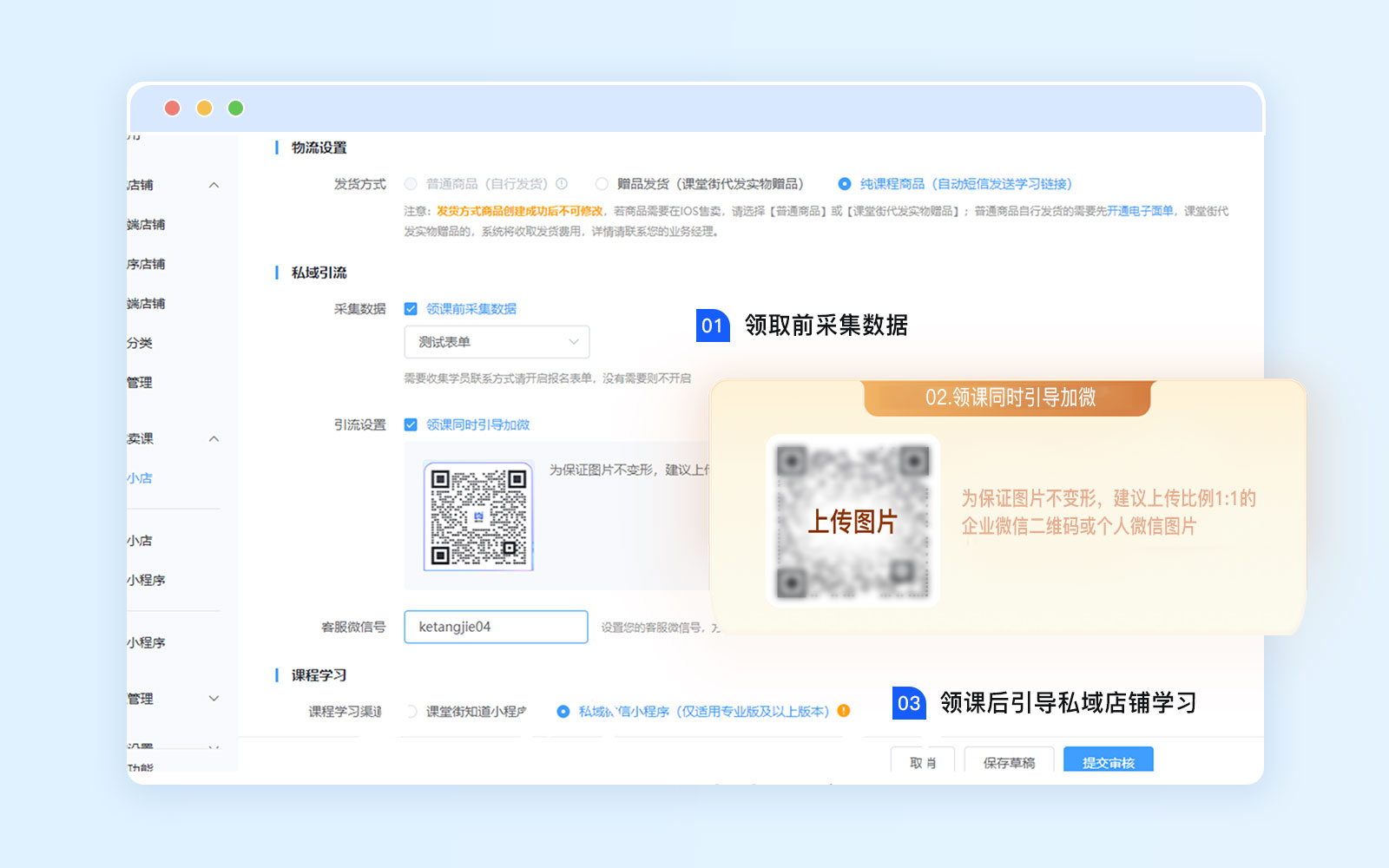Click the blurred 上传图片 QR placeholder

[x=852, y=521]
